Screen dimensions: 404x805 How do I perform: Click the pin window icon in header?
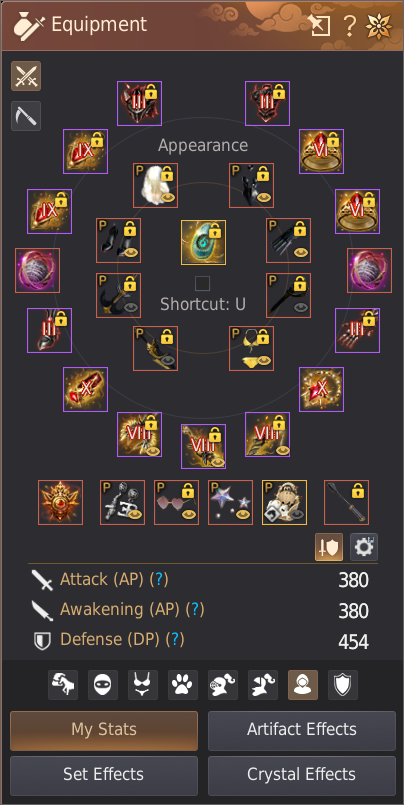pos(320,25)
